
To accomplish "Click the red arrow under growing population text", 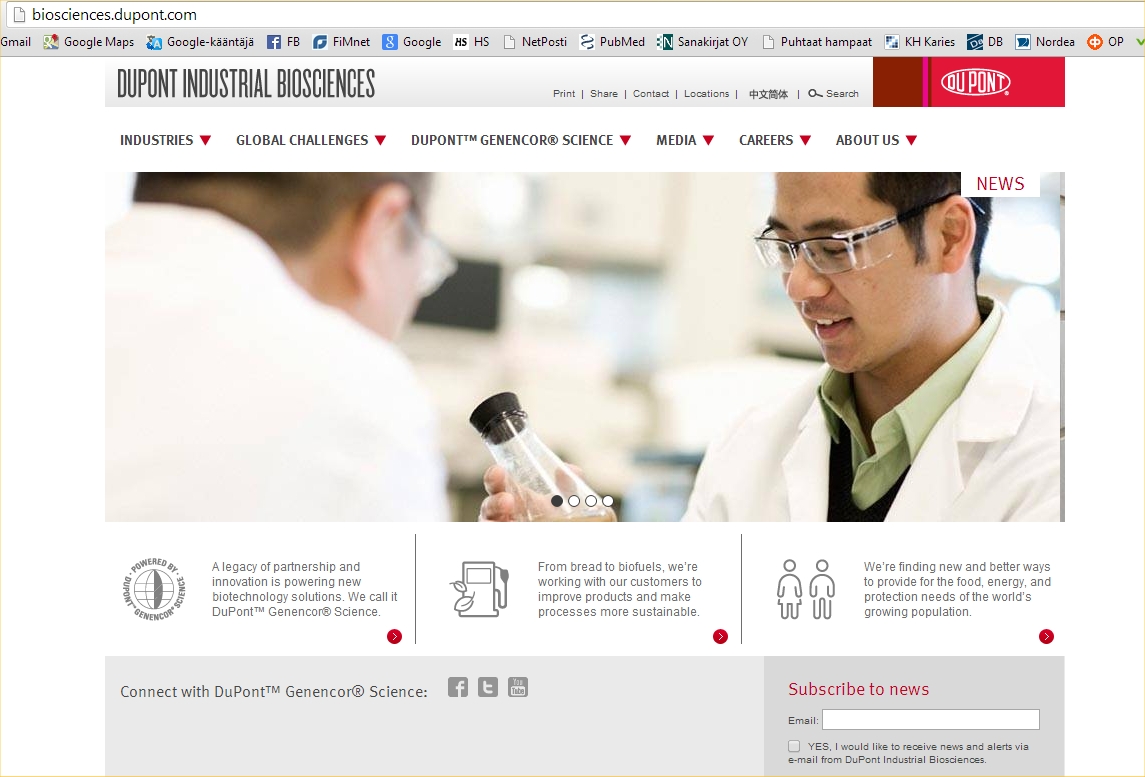I will pos(1046,637).
